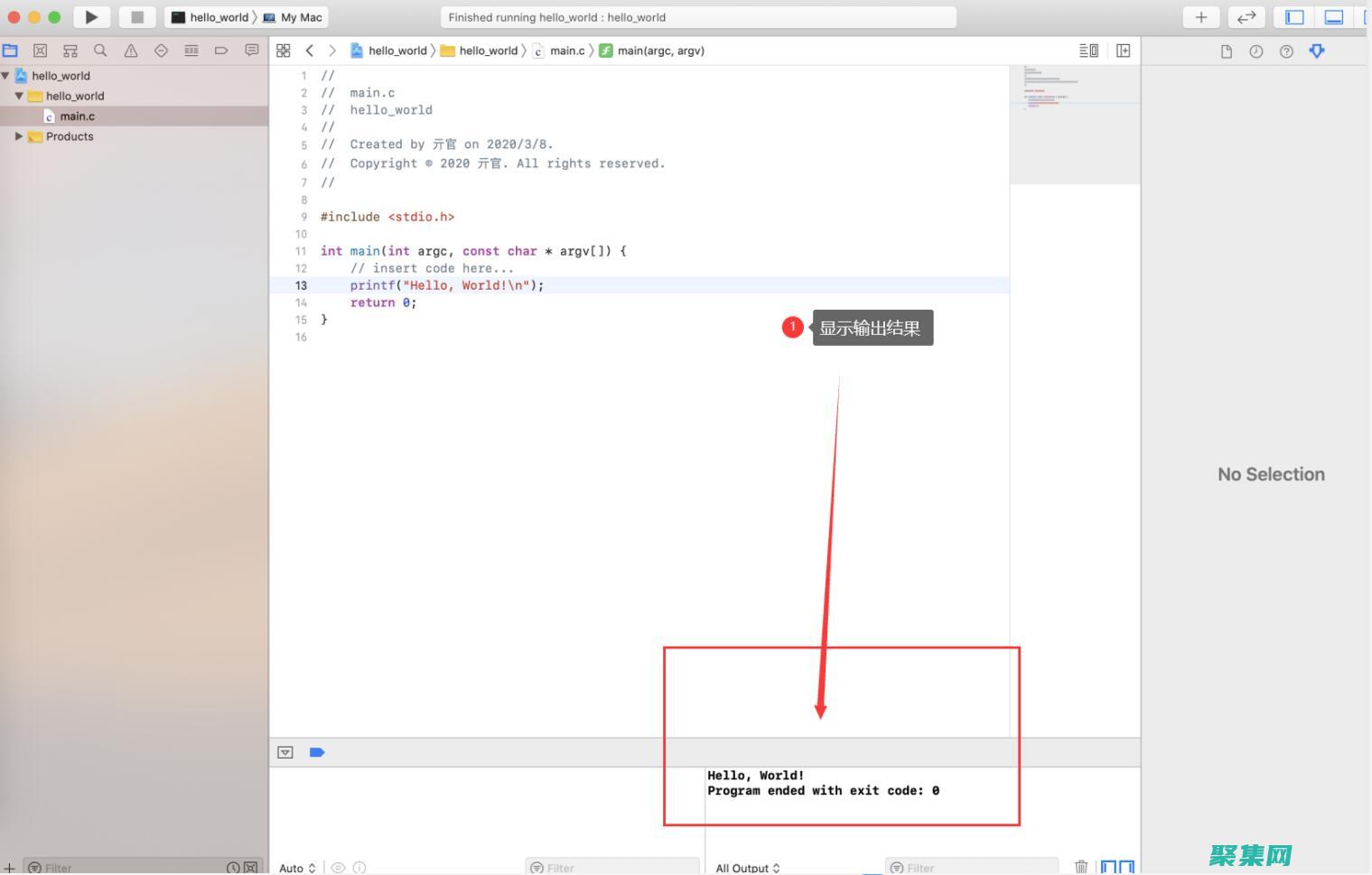Open the Quick Help inspector
1372x875 pixels.
coord(1286,51)
